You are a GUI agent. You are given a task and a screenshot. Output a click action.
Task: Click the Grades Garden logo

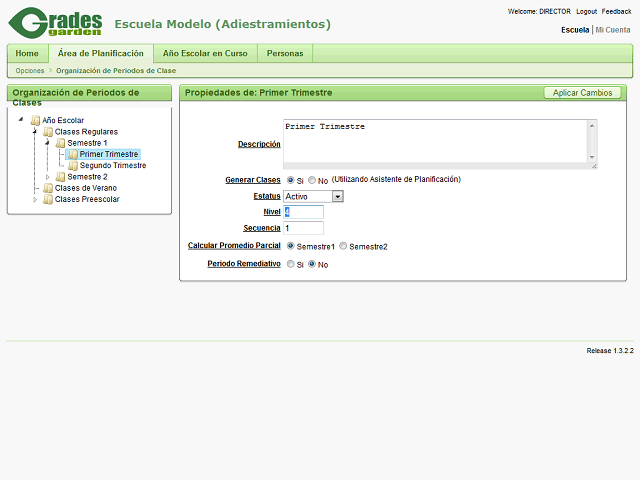[56, 23]
